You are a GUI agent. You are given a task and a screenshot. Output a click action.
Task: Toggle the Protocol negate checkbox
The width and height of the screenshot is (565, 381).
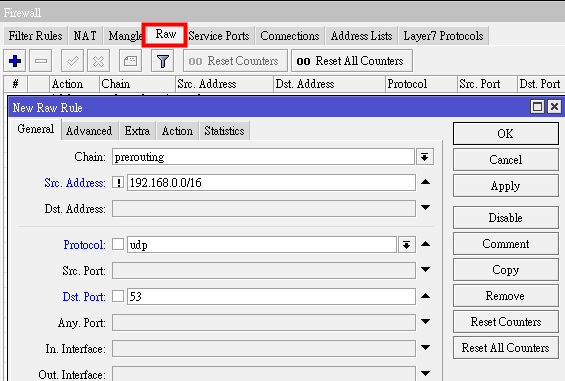click(x=118, y=244)
